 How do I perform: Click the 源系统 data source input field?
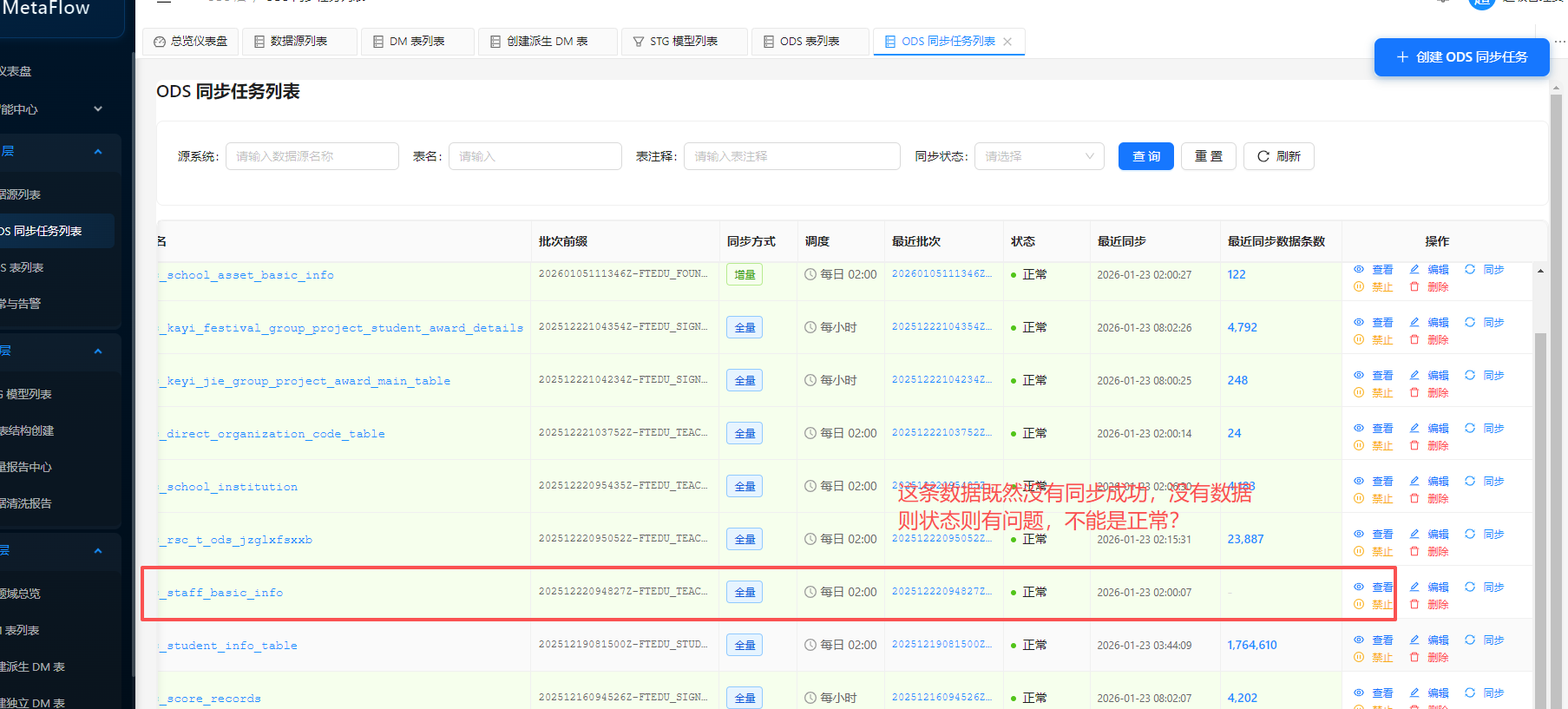[312, 156]
